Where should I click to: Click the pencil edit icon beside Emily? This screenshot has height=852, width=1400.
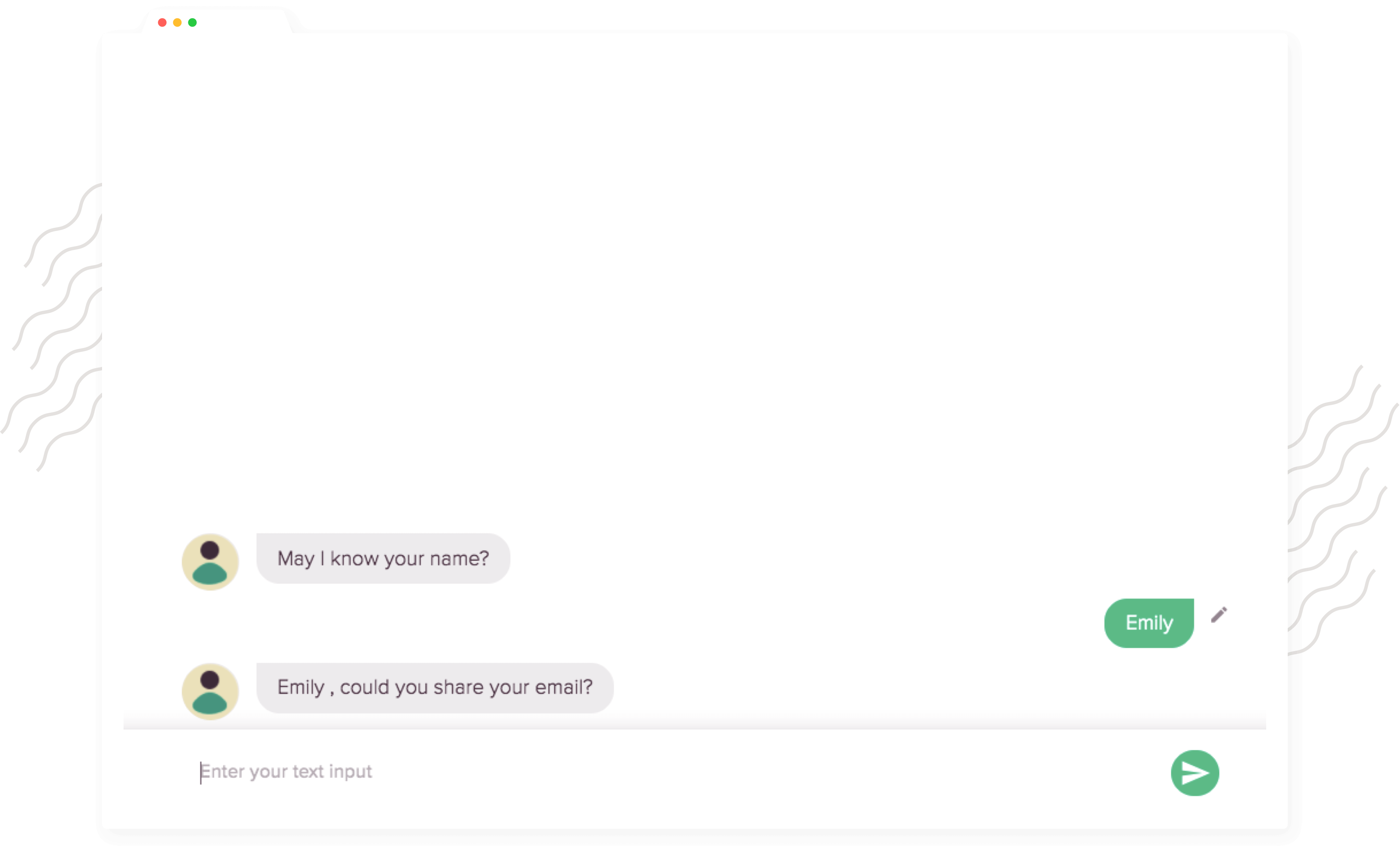tap(1219, 615)
